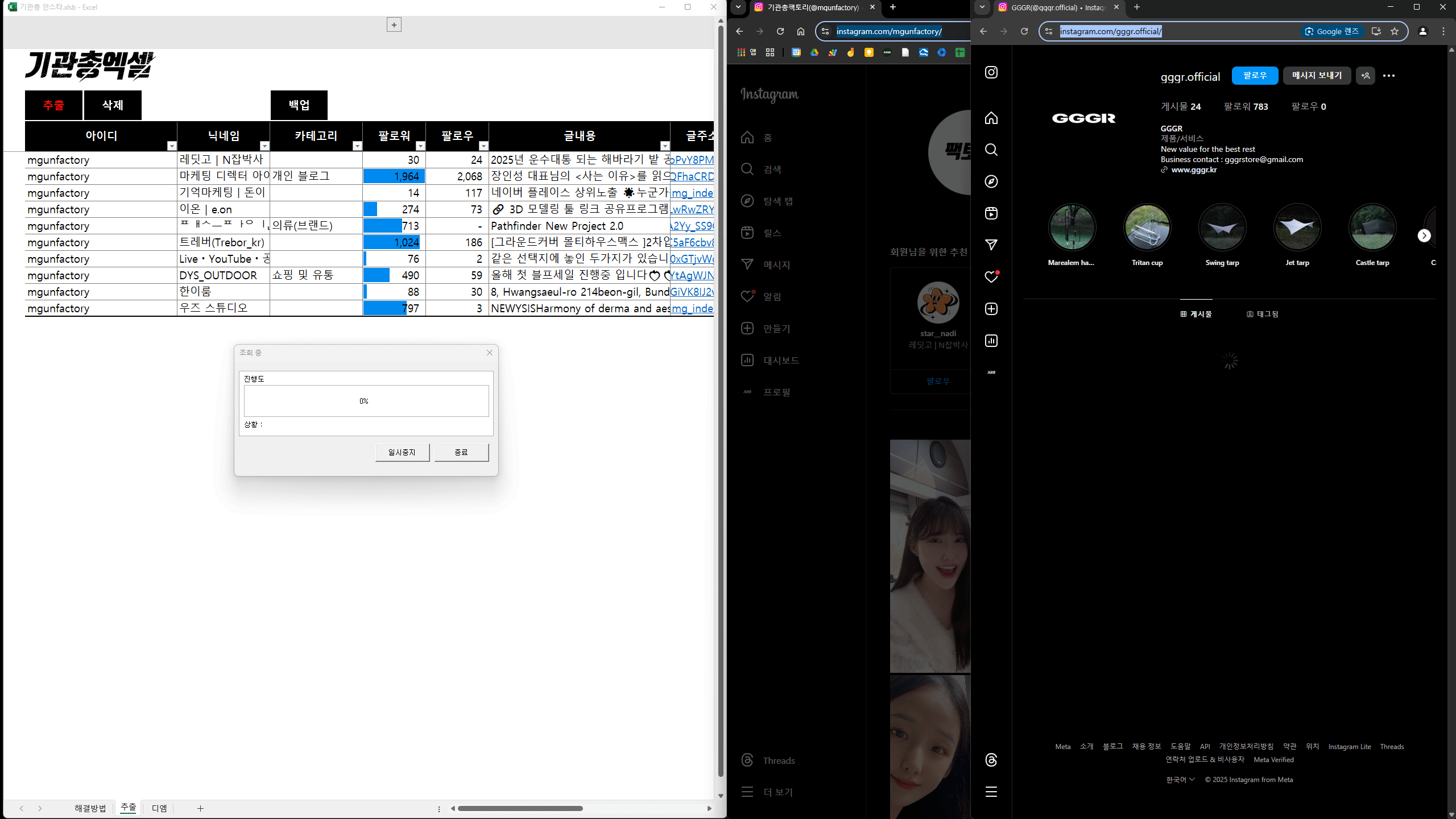Open Instagram home icon in GGGR window sidebar
Image resolution: width=1456 pixels, height=819 pixels.
991,118
